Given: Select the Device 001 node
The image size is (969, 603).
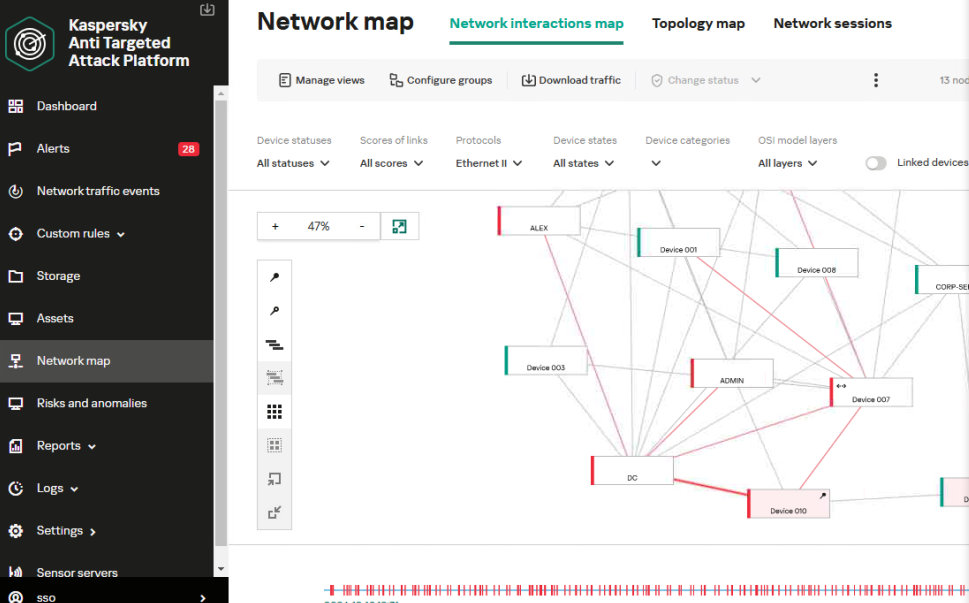Looking at the screenshot, I should [x=679, y=242].
